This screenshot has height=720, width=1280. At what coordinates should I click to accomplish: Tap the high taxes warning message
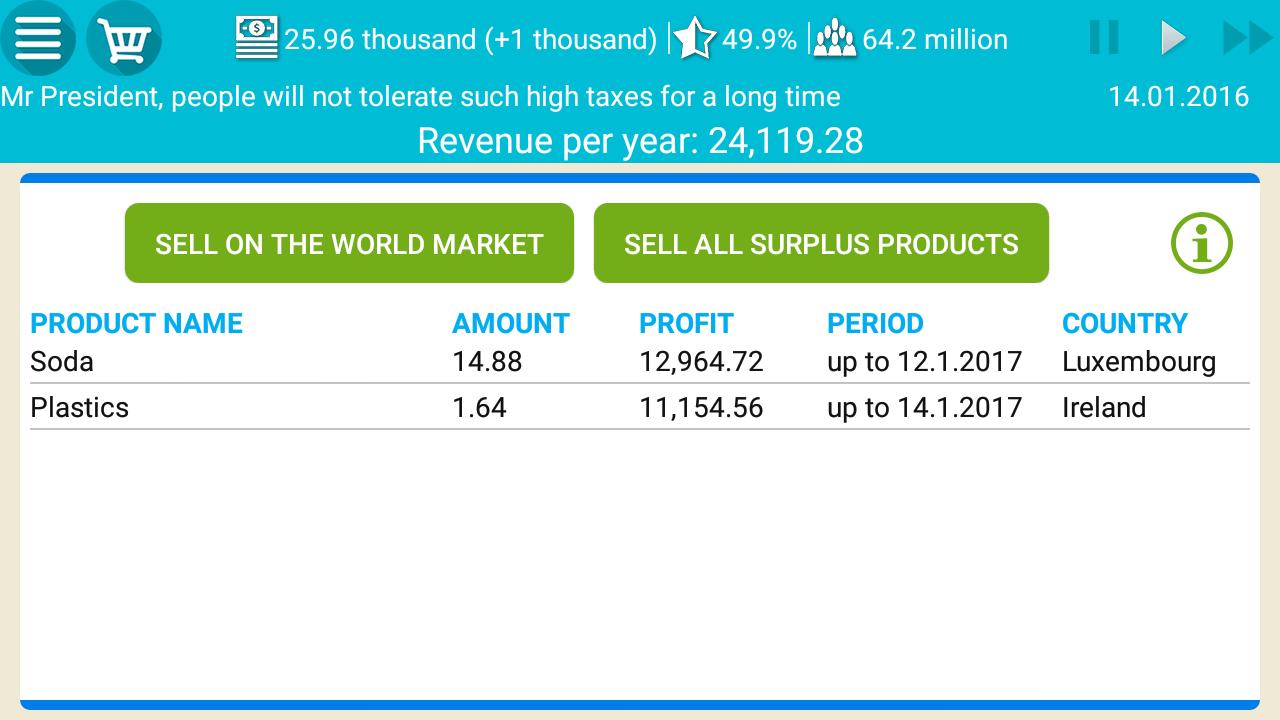point(420,97)
